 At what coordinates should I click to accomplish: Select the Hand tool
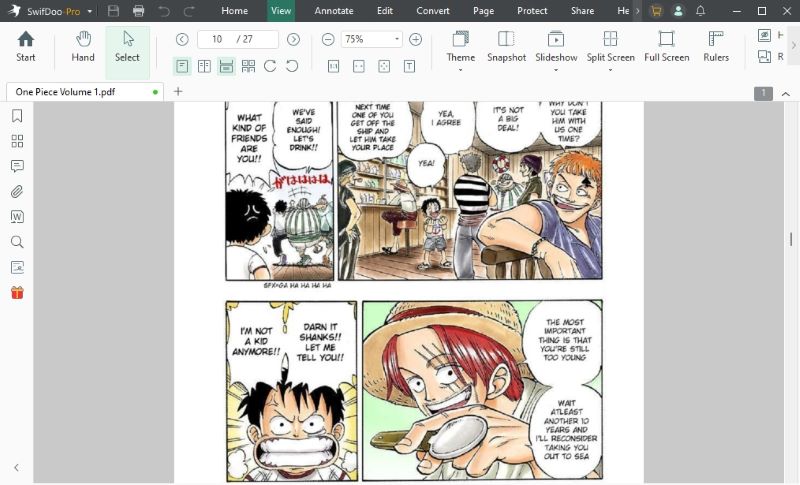(83, 46)
